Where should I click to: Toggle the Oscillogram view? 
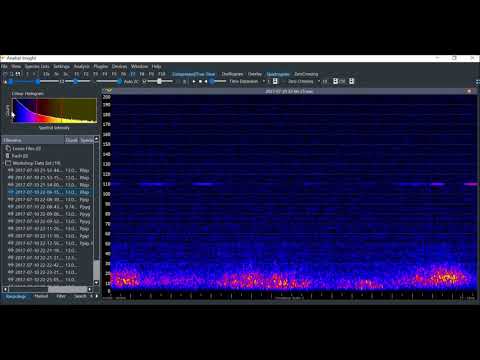232,74
